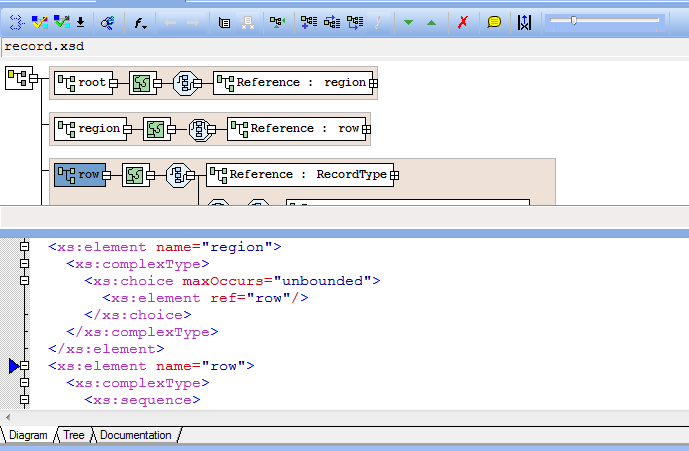Collapse the xs:sequence code fold
The width and height of the screenshot is (689, 451).
tap(25, 400)
